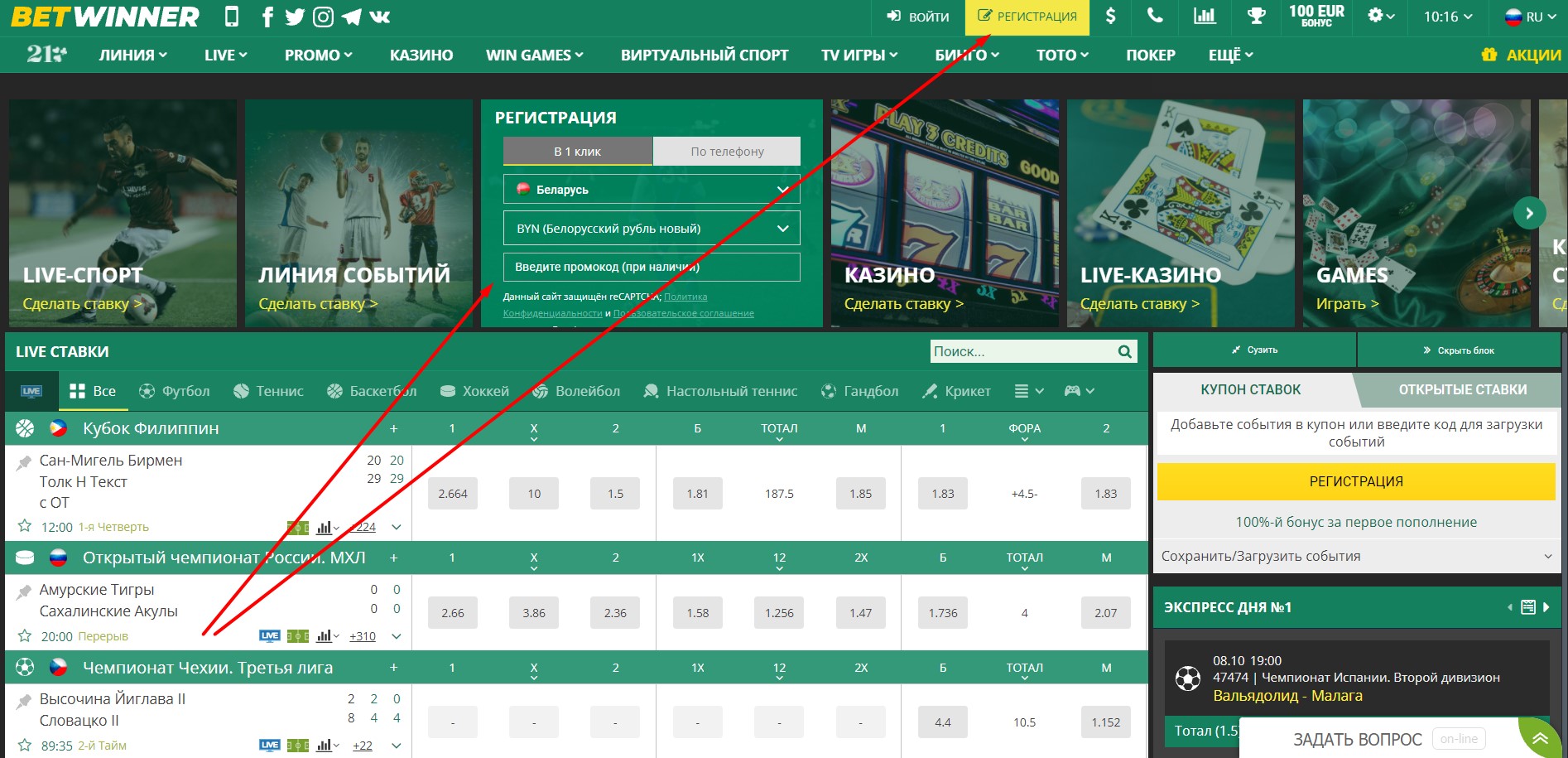Expand +310 markets for Амурские Тигры
The height and width of the screenshot is (758, 1568).
tap(363, 636)
